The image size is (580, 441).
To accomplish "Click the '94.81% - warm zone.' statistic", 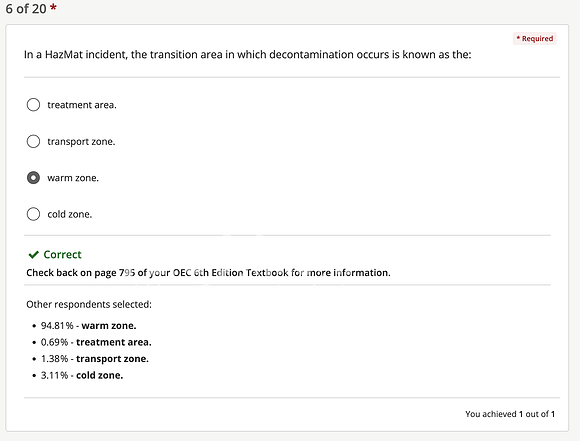I will pos(88,326).
